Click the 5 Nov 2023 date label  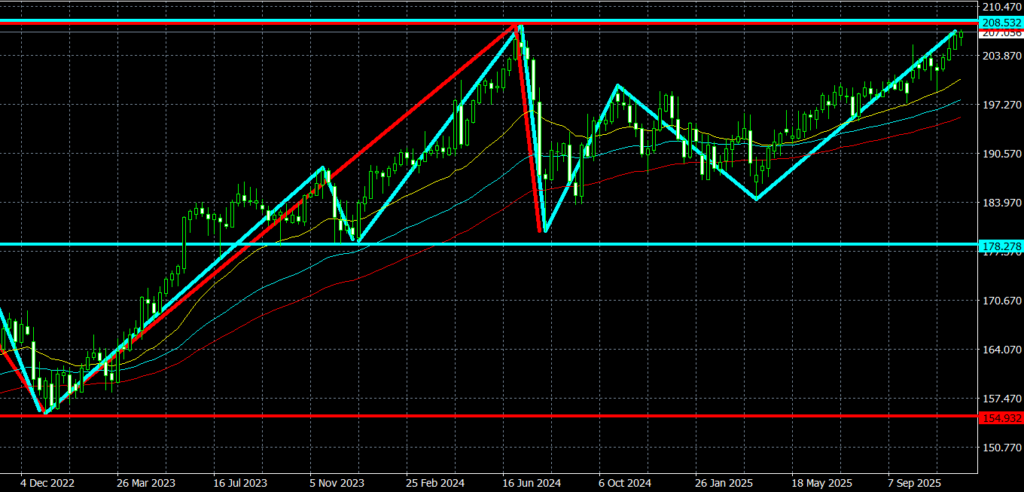(337, 479)
